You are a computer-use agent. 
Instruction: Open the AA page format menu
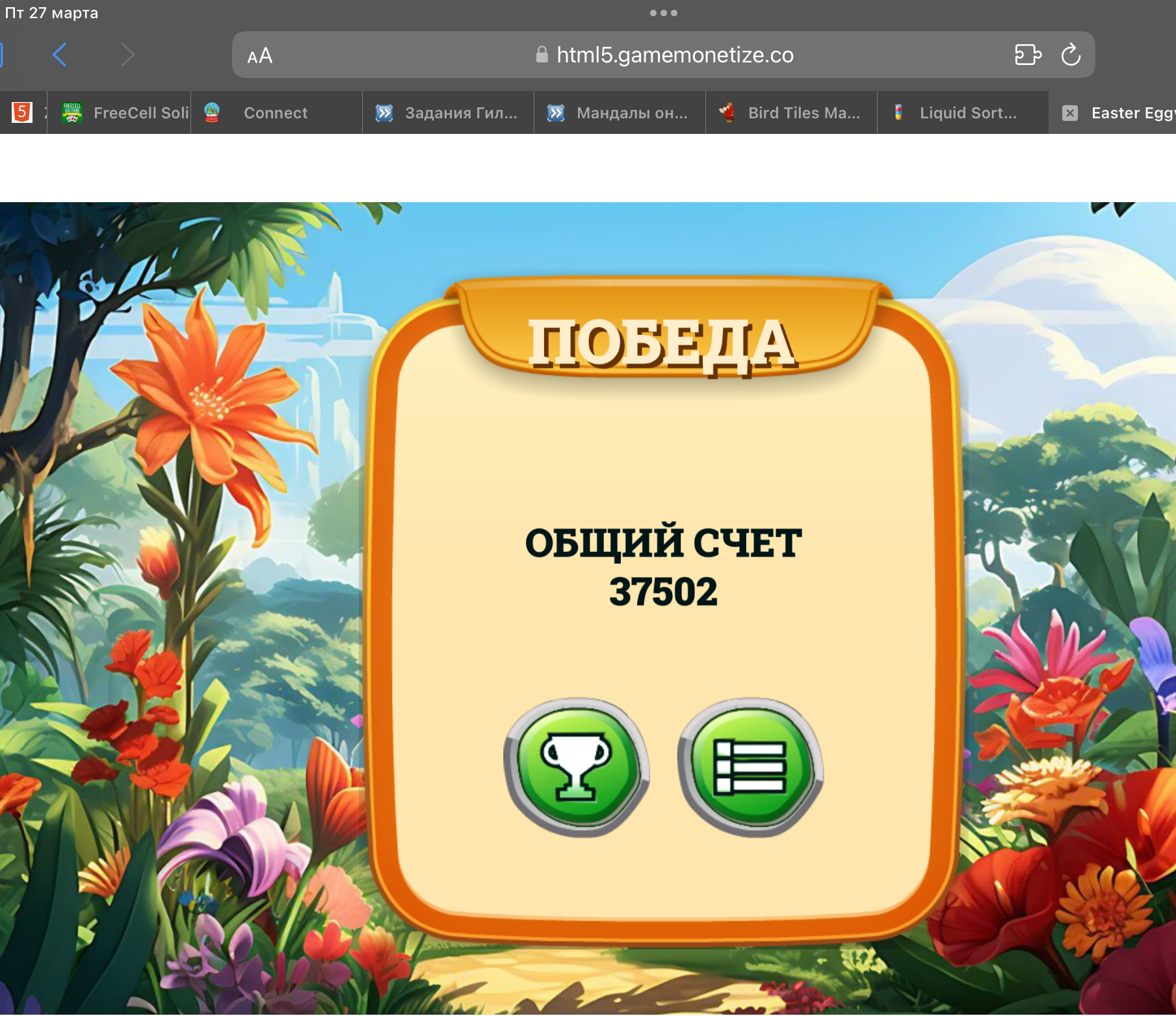[260, 56]
